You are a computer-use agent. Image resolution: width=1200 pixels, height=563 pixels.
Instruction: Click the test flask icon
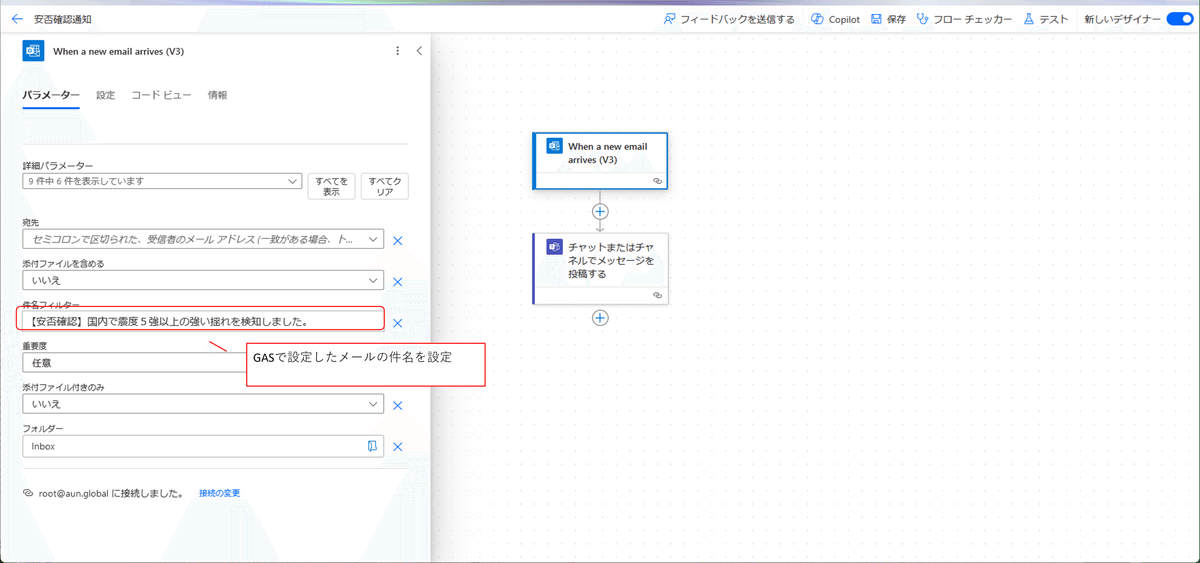click(1028, 19)
